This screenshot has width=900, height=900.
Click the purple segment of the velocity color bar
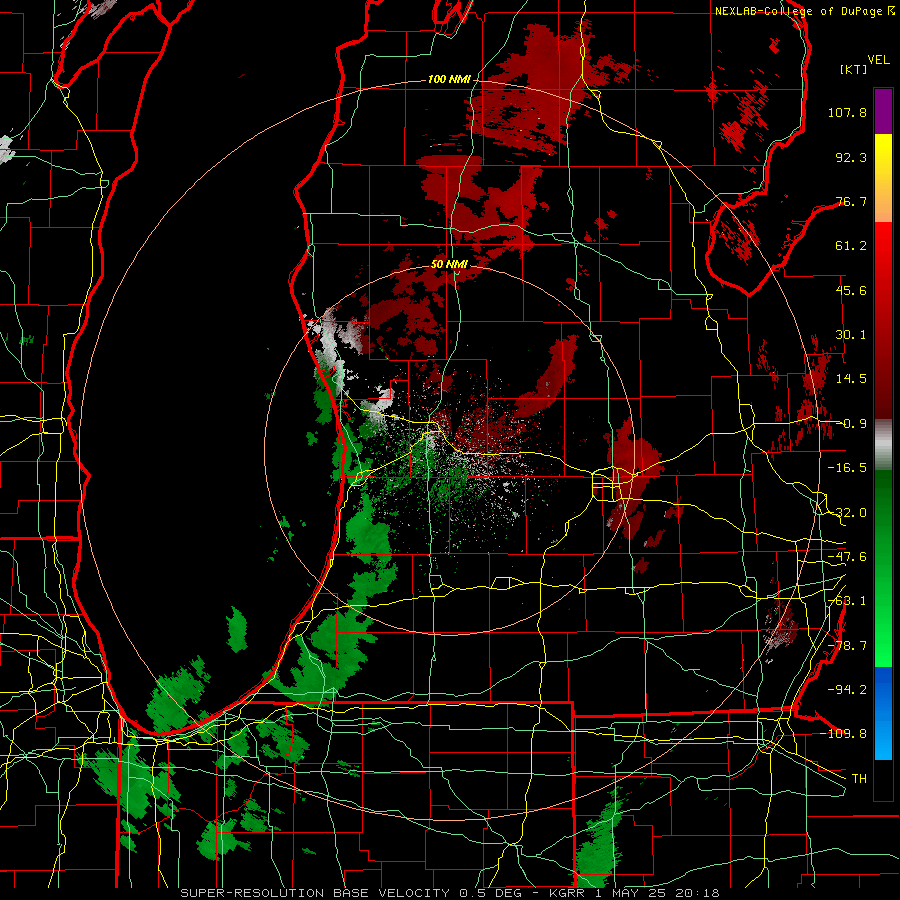pos(883,111)
